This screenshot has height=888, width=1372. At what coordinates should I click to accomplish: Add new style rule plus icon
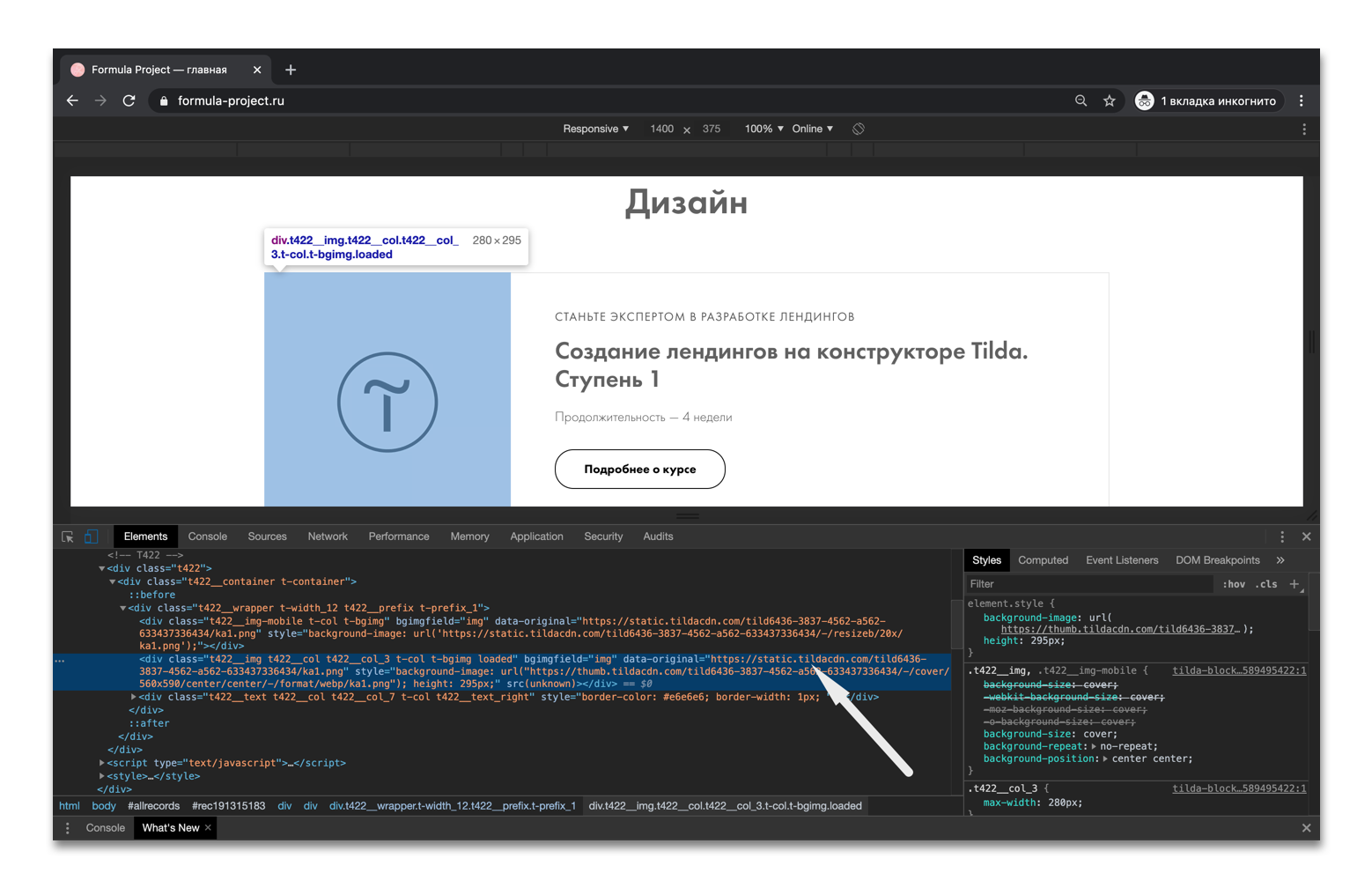(1295, 584)
